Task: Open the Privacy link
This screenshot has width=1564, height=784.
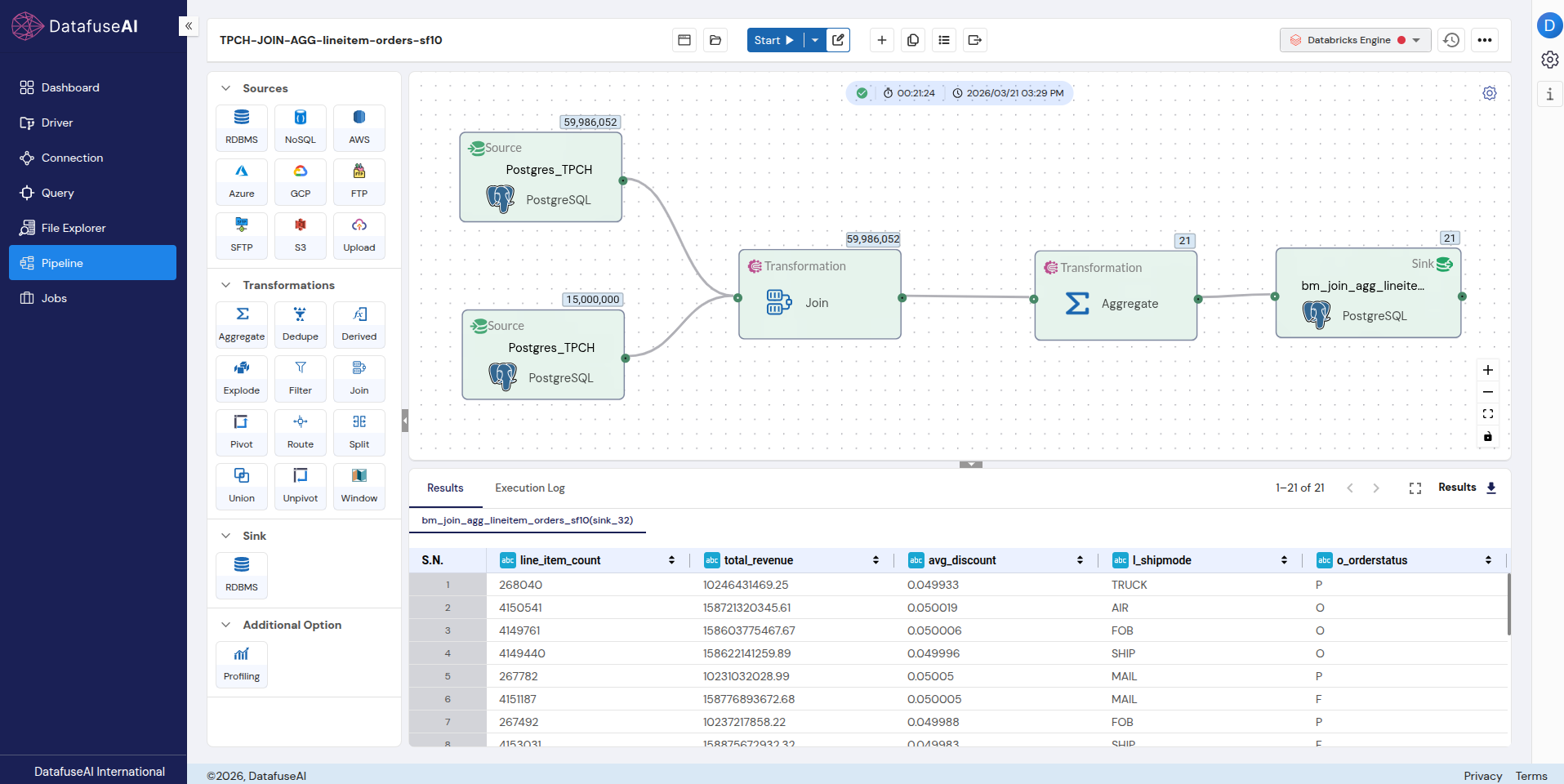Action: pyautogui.click(x=1482, y=776)
